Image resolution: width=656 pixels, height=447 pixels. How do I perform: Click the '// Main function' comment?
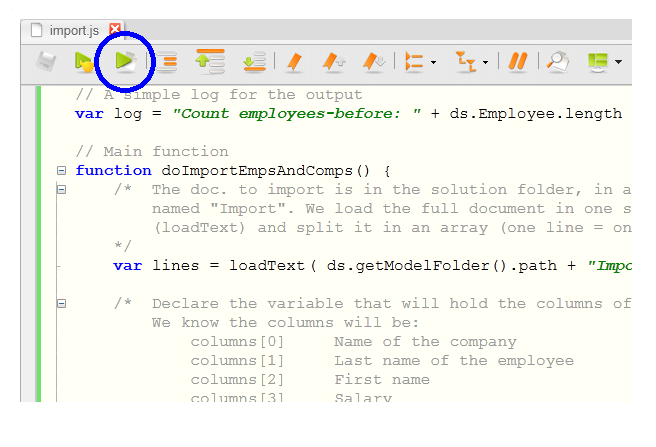pyautogui.click(x=152, y=151)
